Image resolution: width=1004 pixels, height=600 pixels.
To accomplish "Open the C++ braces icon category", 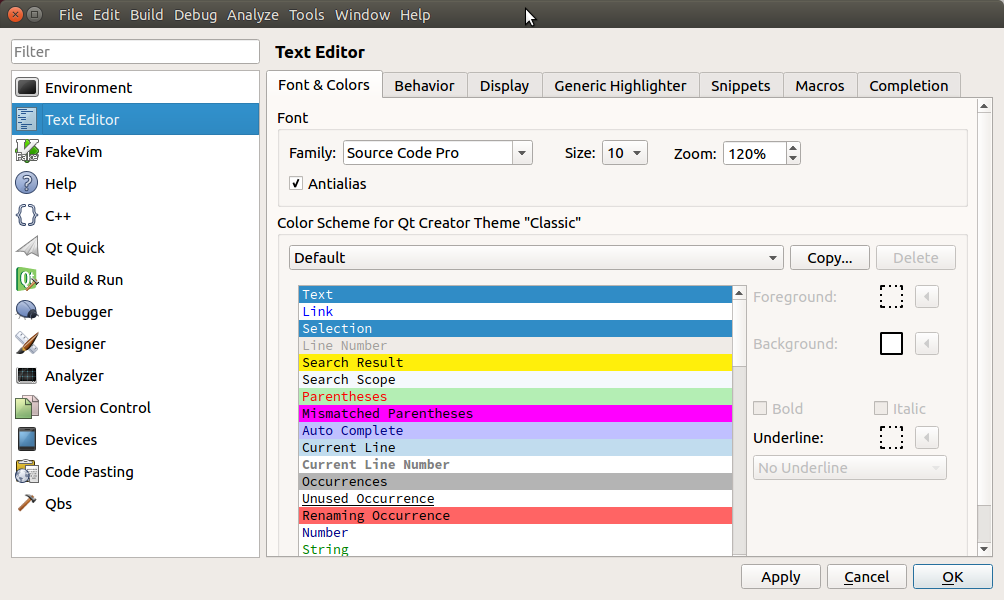I will tap(27, 216).
